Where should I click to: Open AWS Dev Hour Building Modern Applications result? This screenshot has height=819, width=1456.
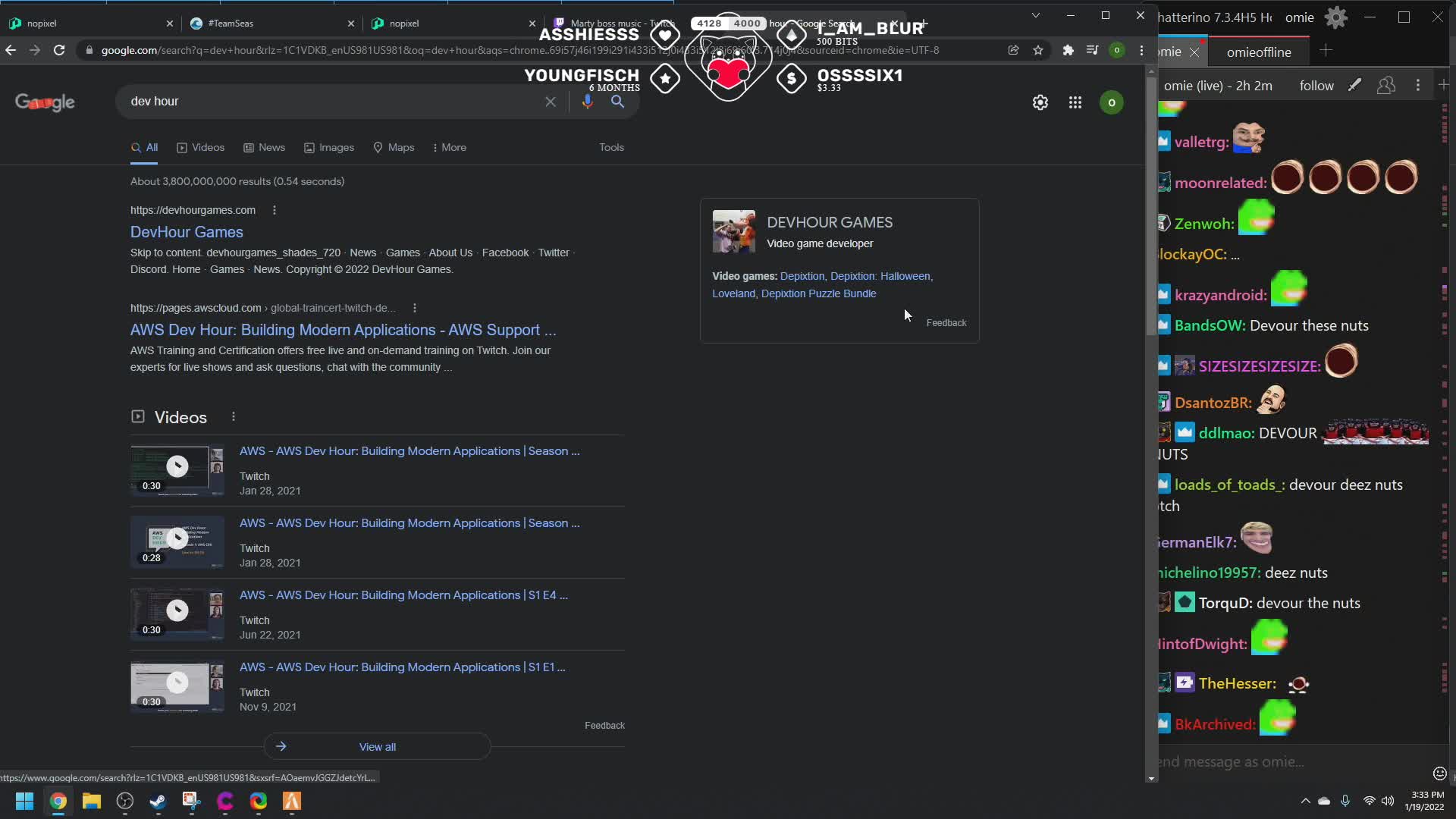pos(343,330)
